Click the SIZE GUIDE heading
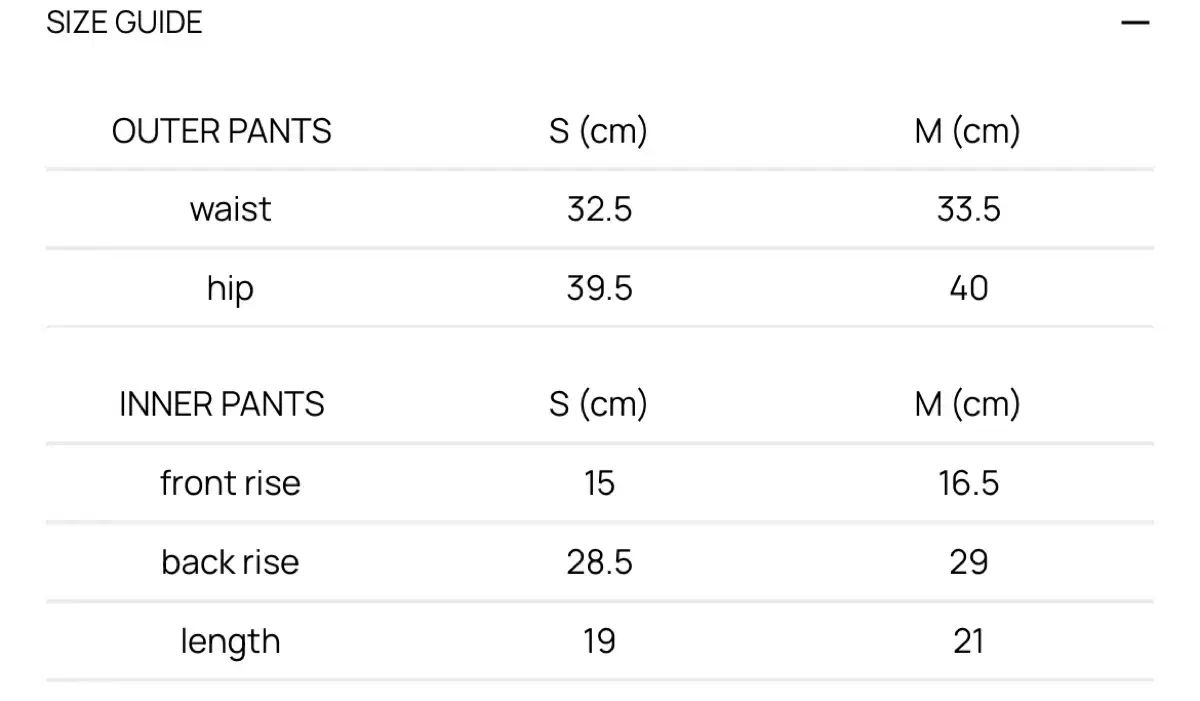Image resolution: width=1200 pixels, height=701 pixels. pyautogui.click(x=124, y=23)
